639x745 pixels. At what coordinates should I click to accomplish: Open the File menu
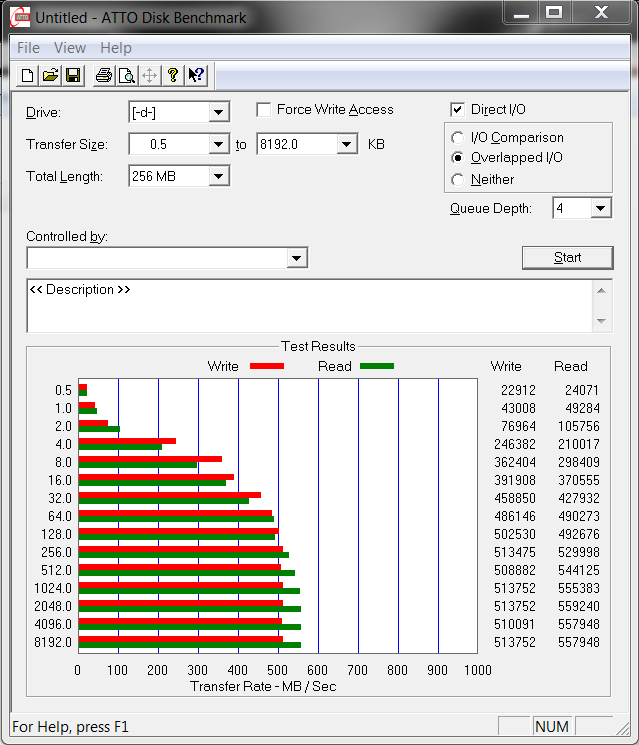[28, 48]
